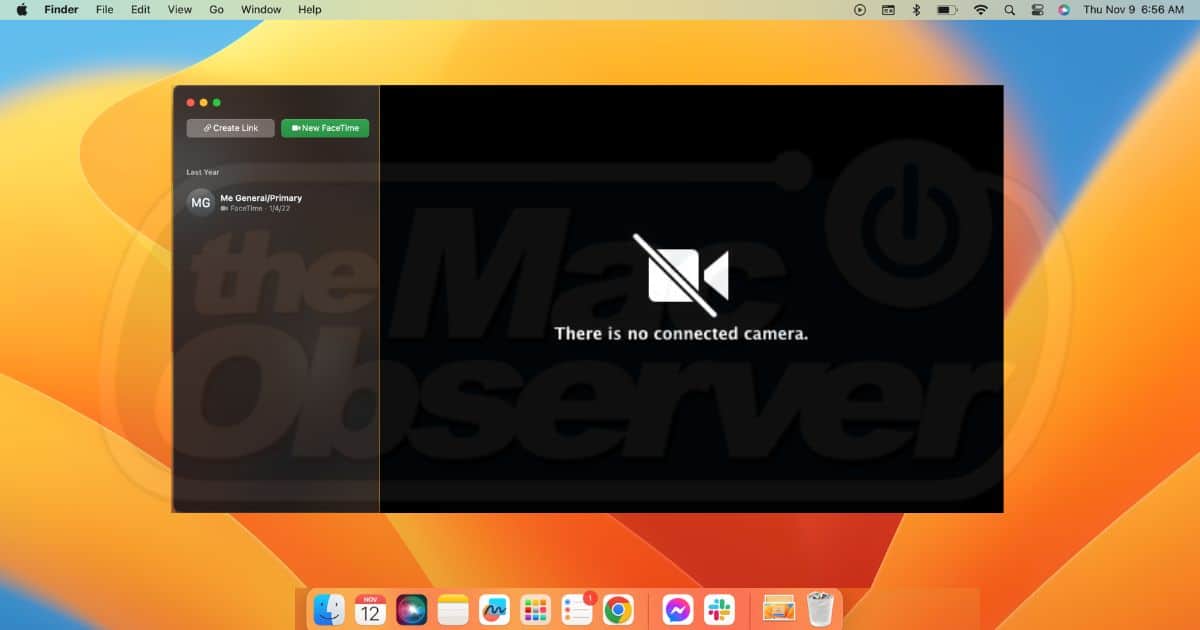Open Control Center in menu bar
The image size is (1200, 630).
[x=1036, y=9]
